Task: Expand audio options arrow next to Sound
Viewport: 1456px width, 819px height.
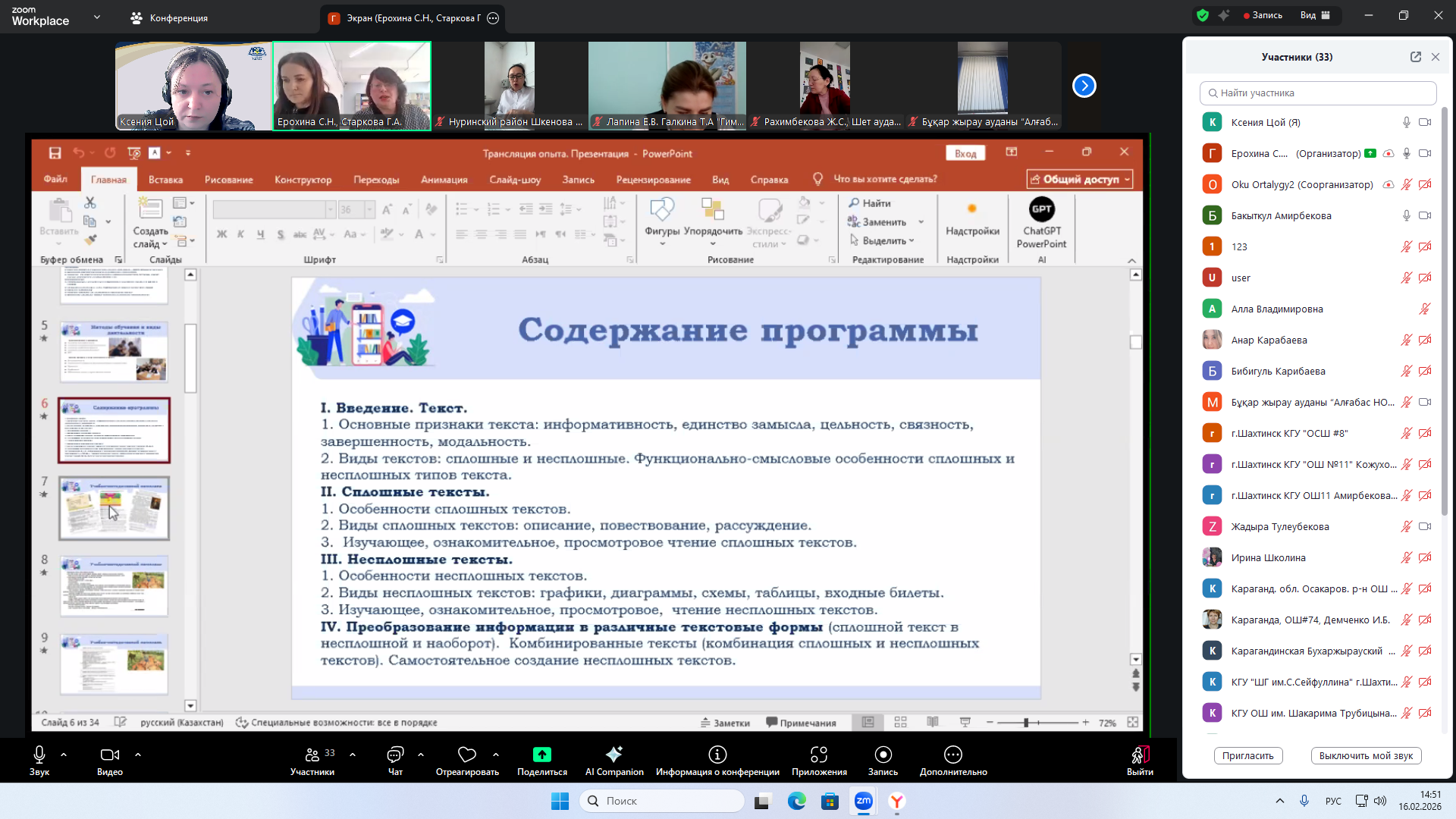Action: pos(64,755)
